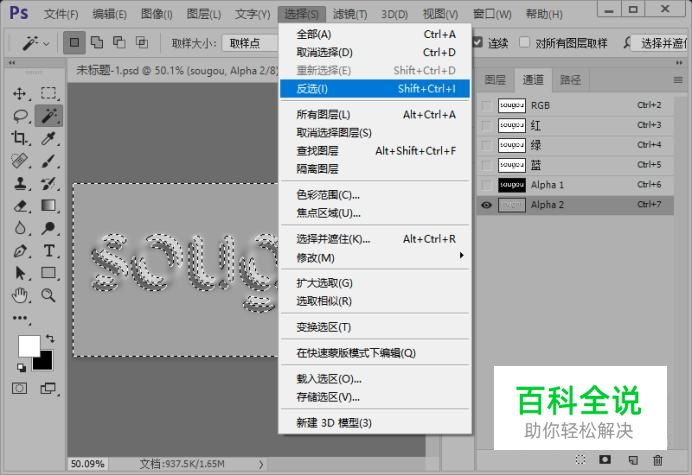Delete current channel trash icon
The image size is (692, 475).
click(658, 460)
